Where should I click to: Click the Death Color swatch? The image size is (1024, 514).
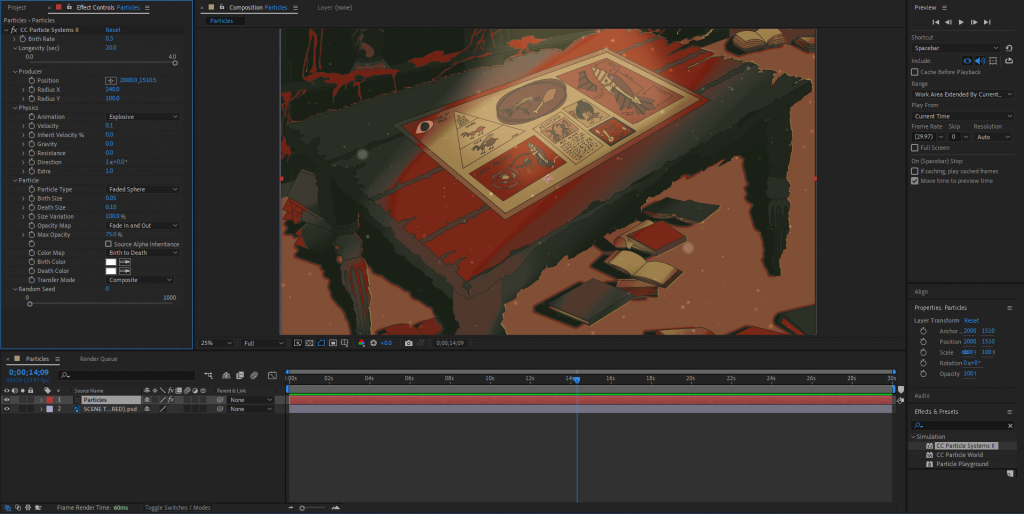[x=111, y=271]
